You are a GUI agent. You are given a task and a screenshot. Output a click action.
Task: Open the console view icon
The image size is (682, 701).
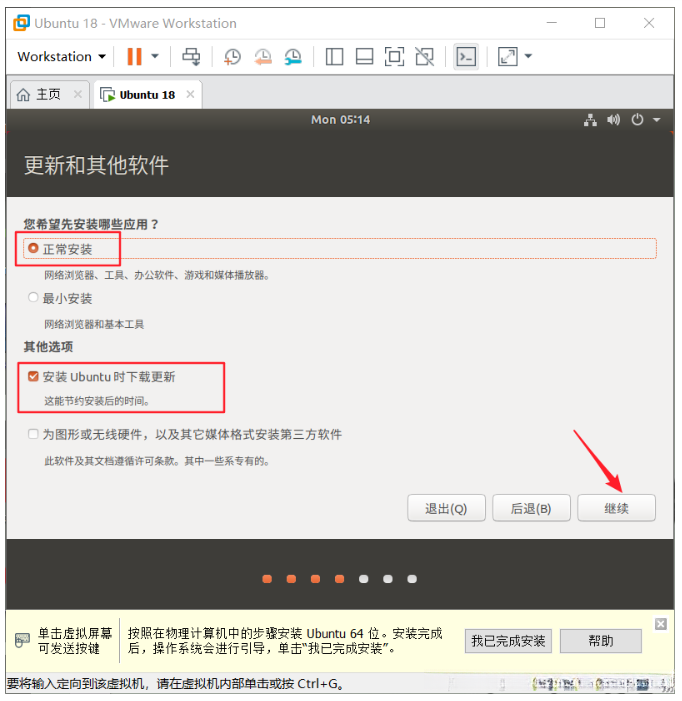(466, 57)
